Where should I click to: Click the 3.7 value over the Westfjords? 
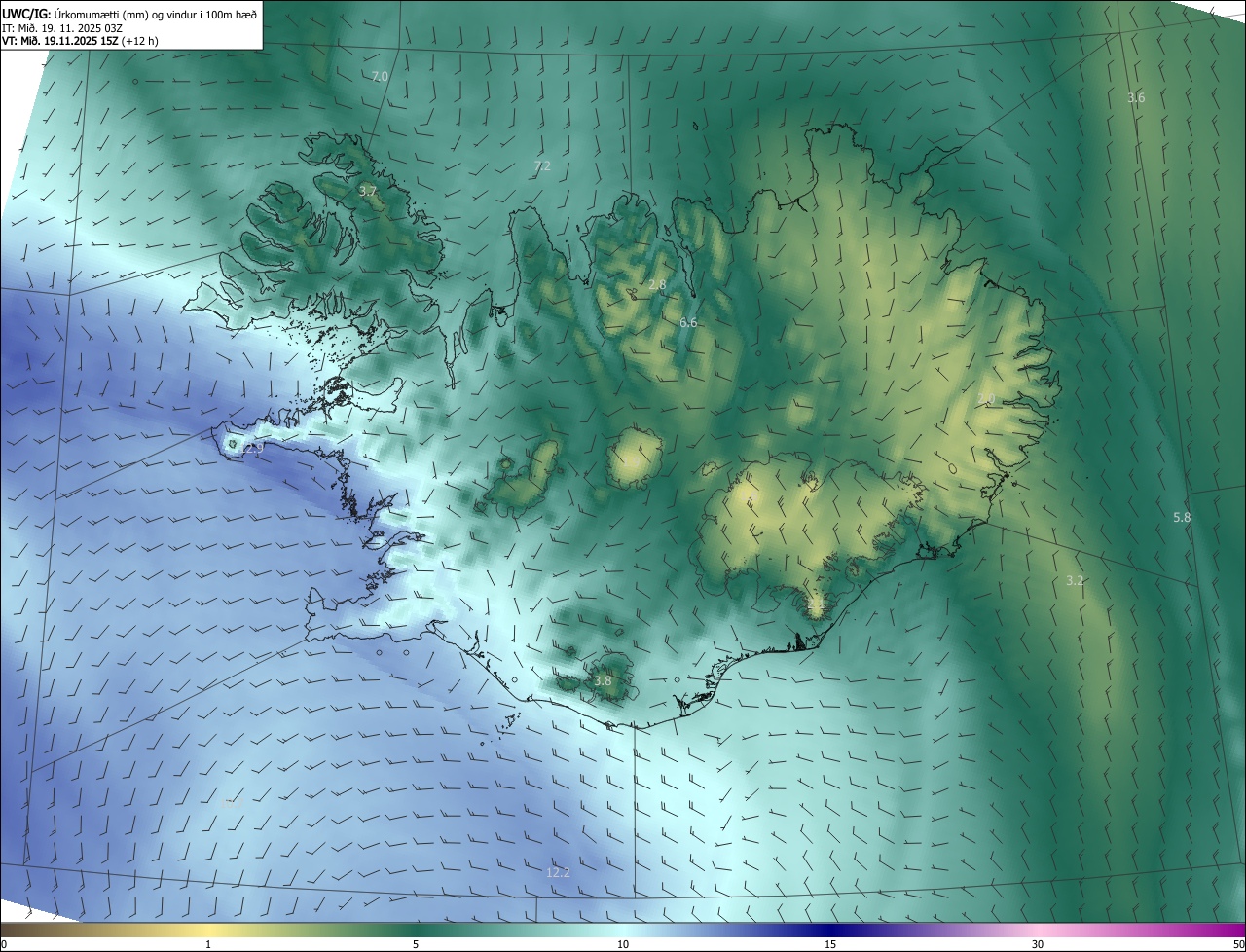(x=367, y=192)
